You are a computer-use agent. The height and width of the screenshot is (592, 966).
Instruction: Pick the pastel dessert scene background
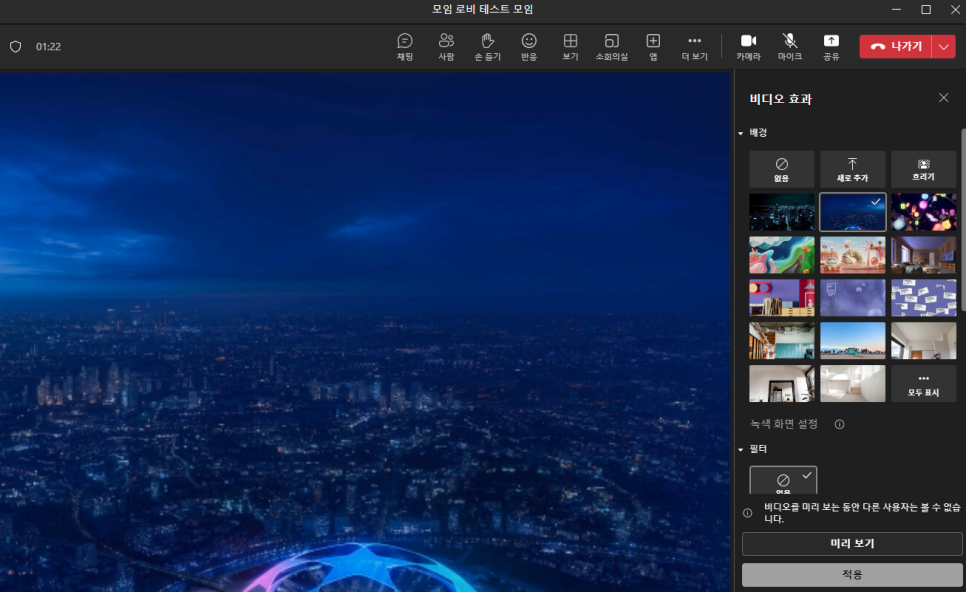point(852,255)
